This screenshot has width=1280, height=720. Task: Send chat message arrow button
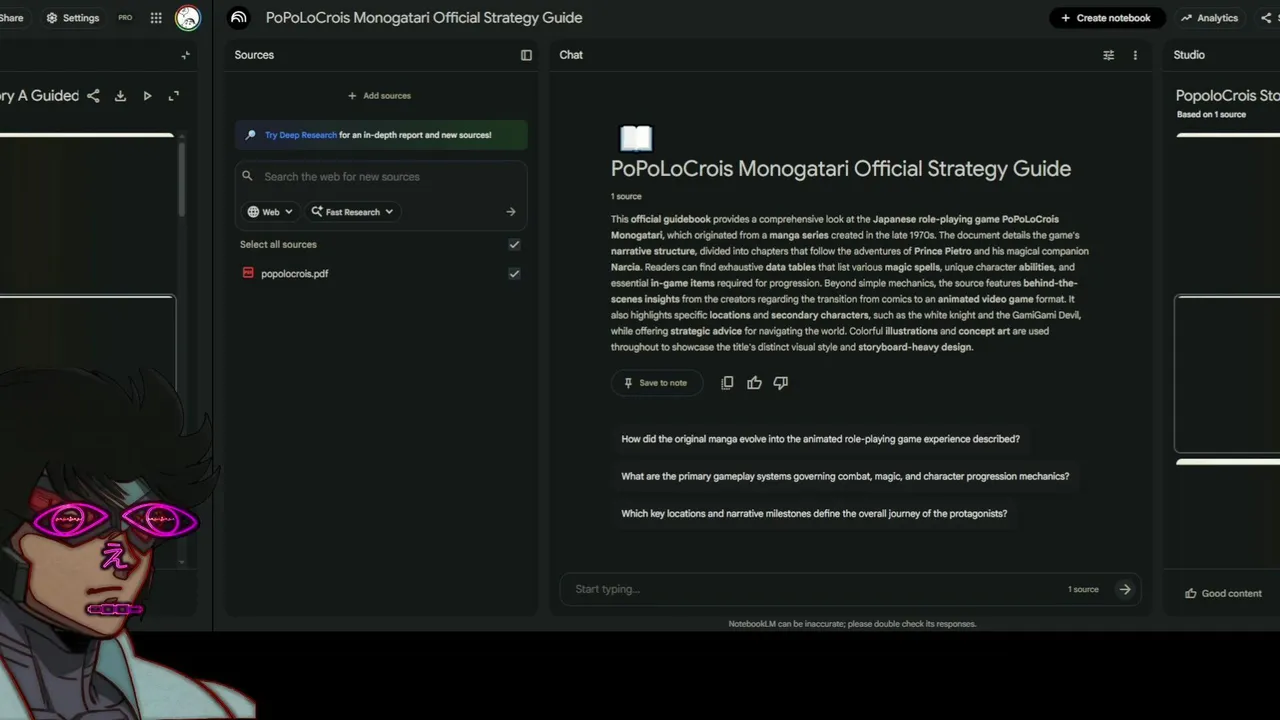[x=1125, y=589]
